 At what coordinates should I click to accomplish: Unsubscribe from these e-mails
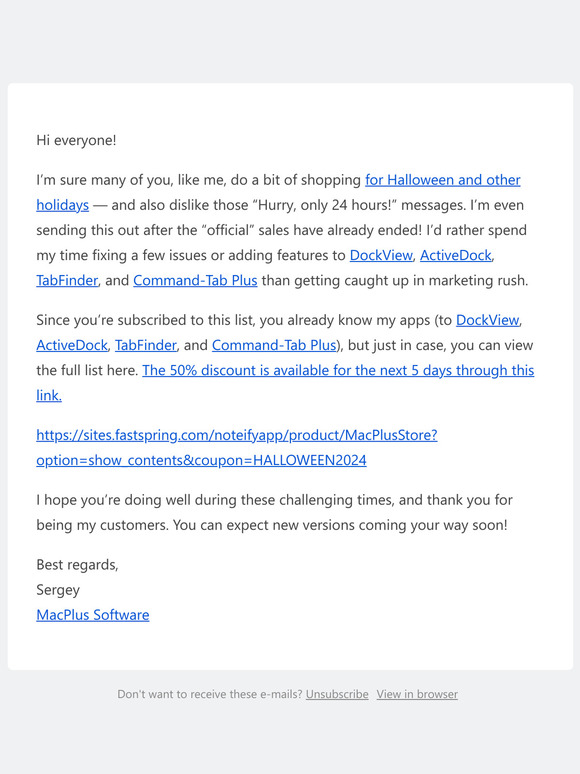click(x=337, y=694)
